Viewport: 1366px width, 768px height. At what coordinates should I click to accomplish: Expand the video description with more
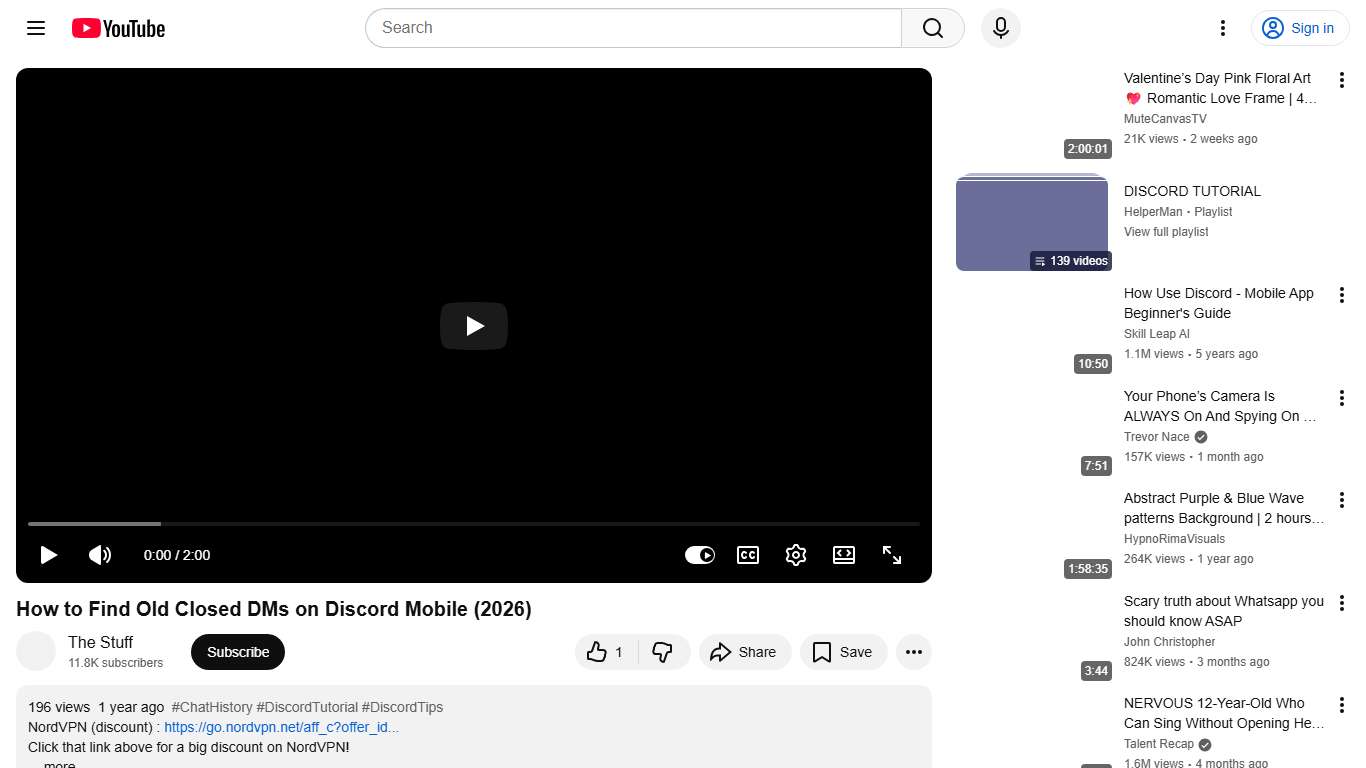tap(58, 763)
